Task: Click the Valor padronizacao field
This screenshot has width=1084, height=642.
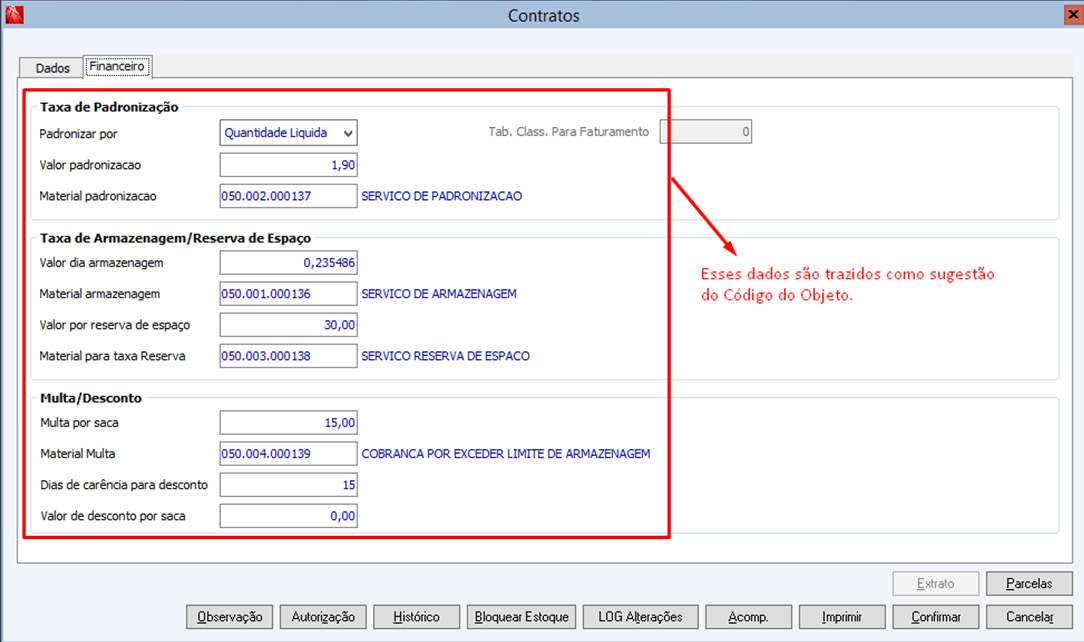Action: [x=288, y=165]
